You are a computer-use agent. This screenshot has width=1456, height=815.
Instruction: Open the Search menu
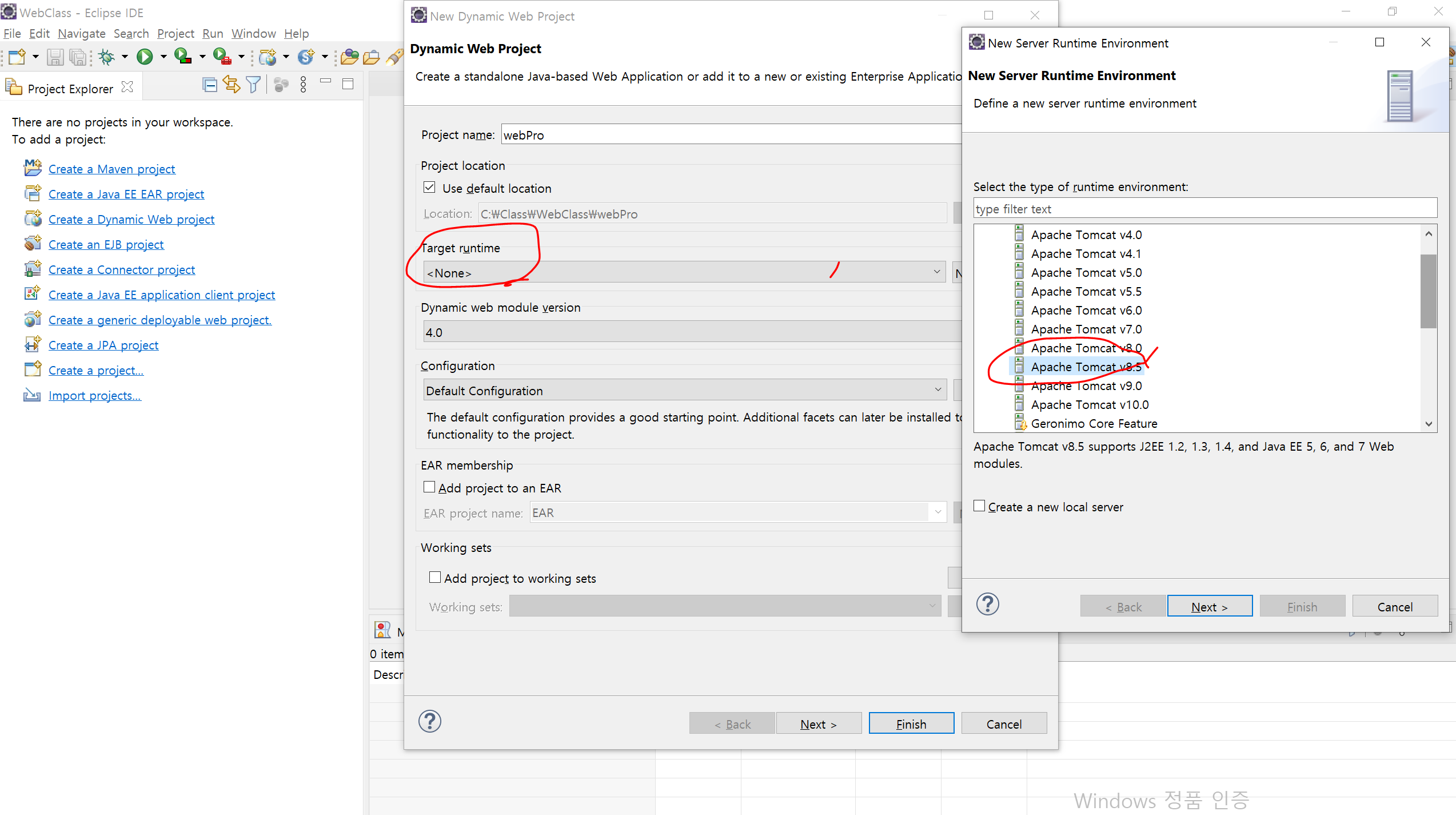point(131,33)
